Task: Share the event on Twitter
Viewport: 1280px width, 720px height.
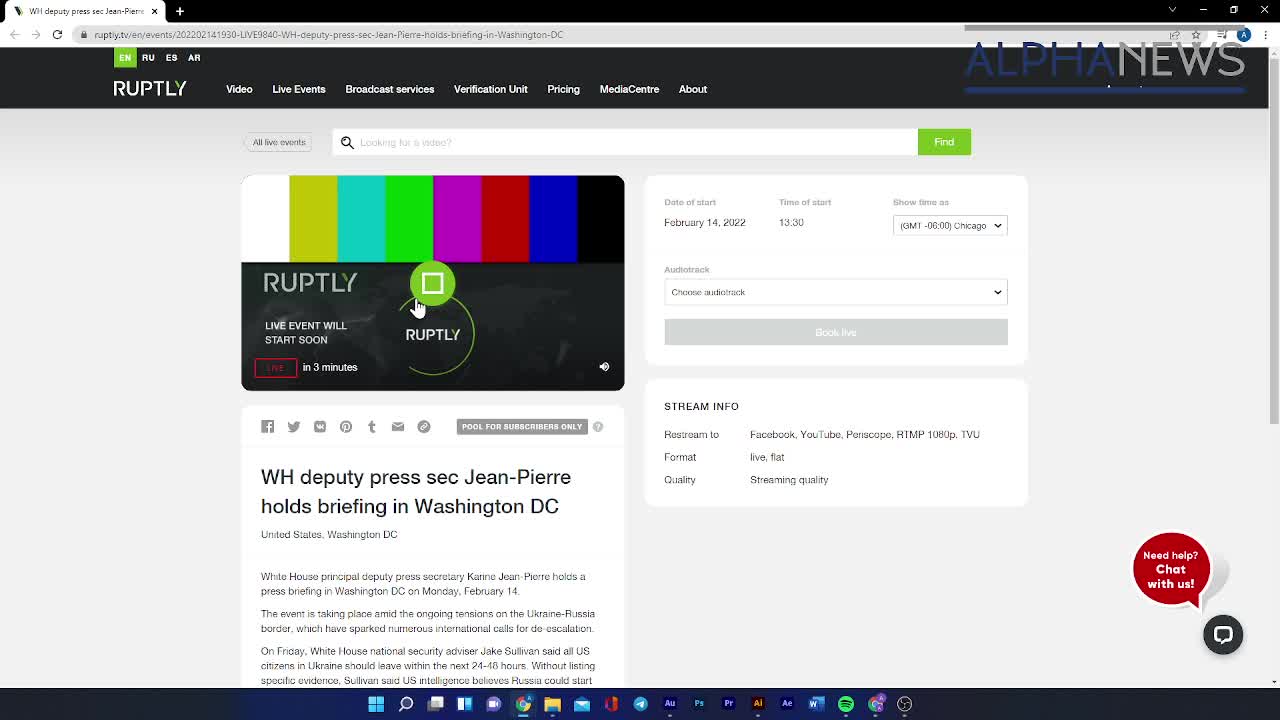Action: (294, 427)
